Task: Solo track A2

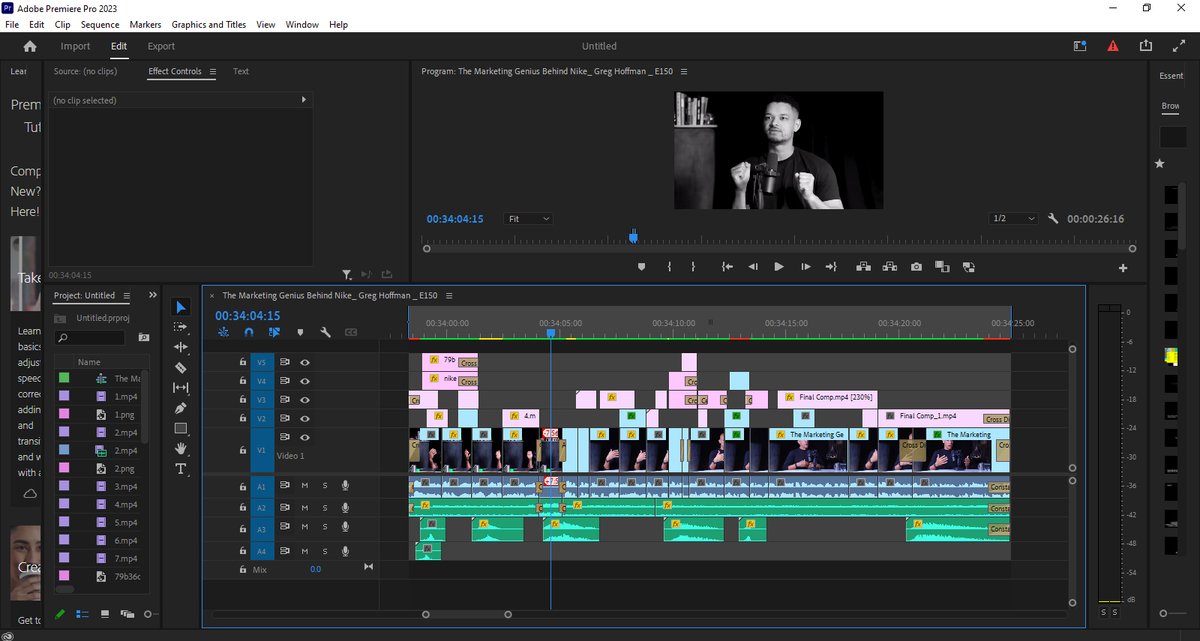Action: [x=324, y=508]
